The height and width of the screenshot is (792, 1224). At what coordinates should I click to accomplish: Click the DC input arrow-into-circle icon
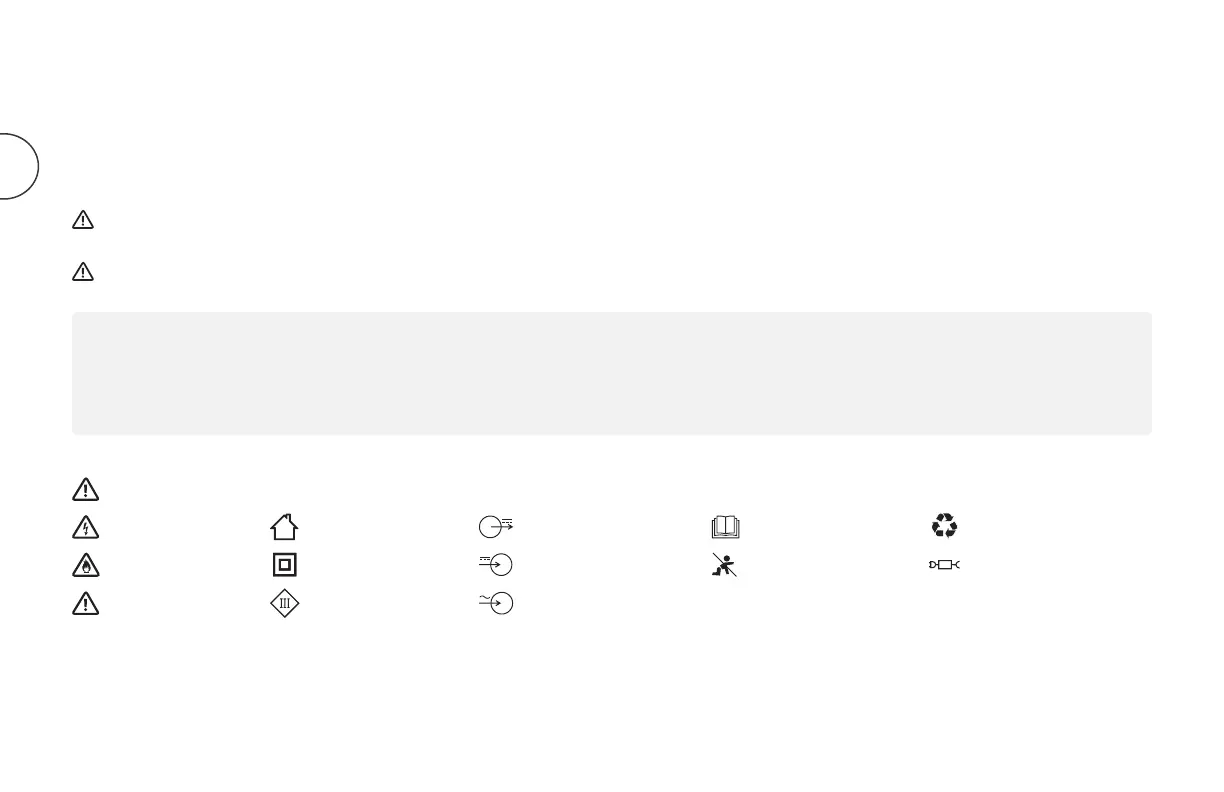pos(496,565)
